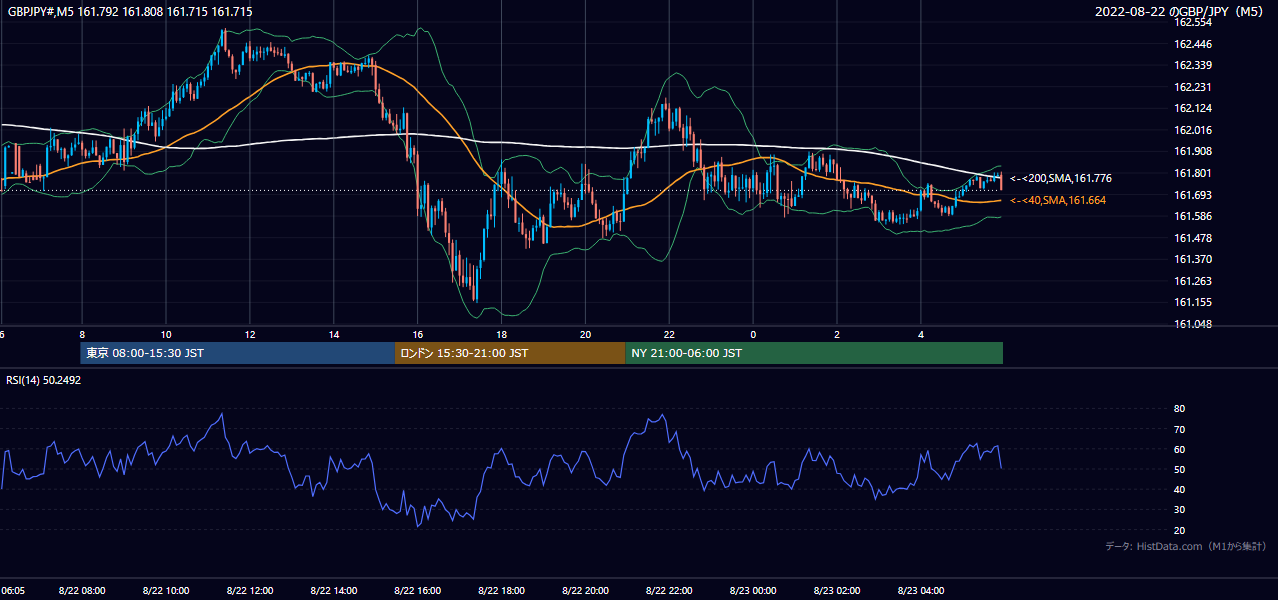Image resolution: width=1278 pixels, height=600 pixels.
Task: Click RSI scale value 20
Action: [1180, 530]
